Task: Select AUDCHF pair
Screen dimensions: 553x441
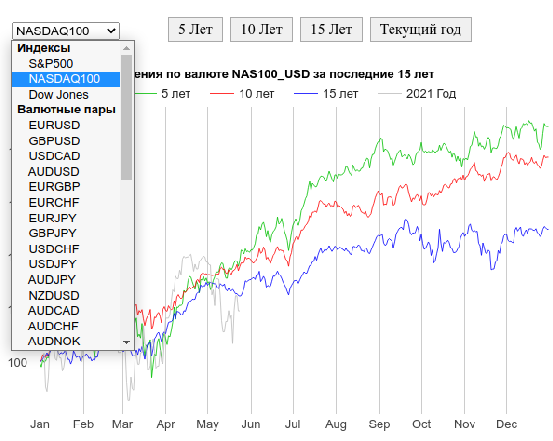Action: pyautogui.click(x=66, y=326)
